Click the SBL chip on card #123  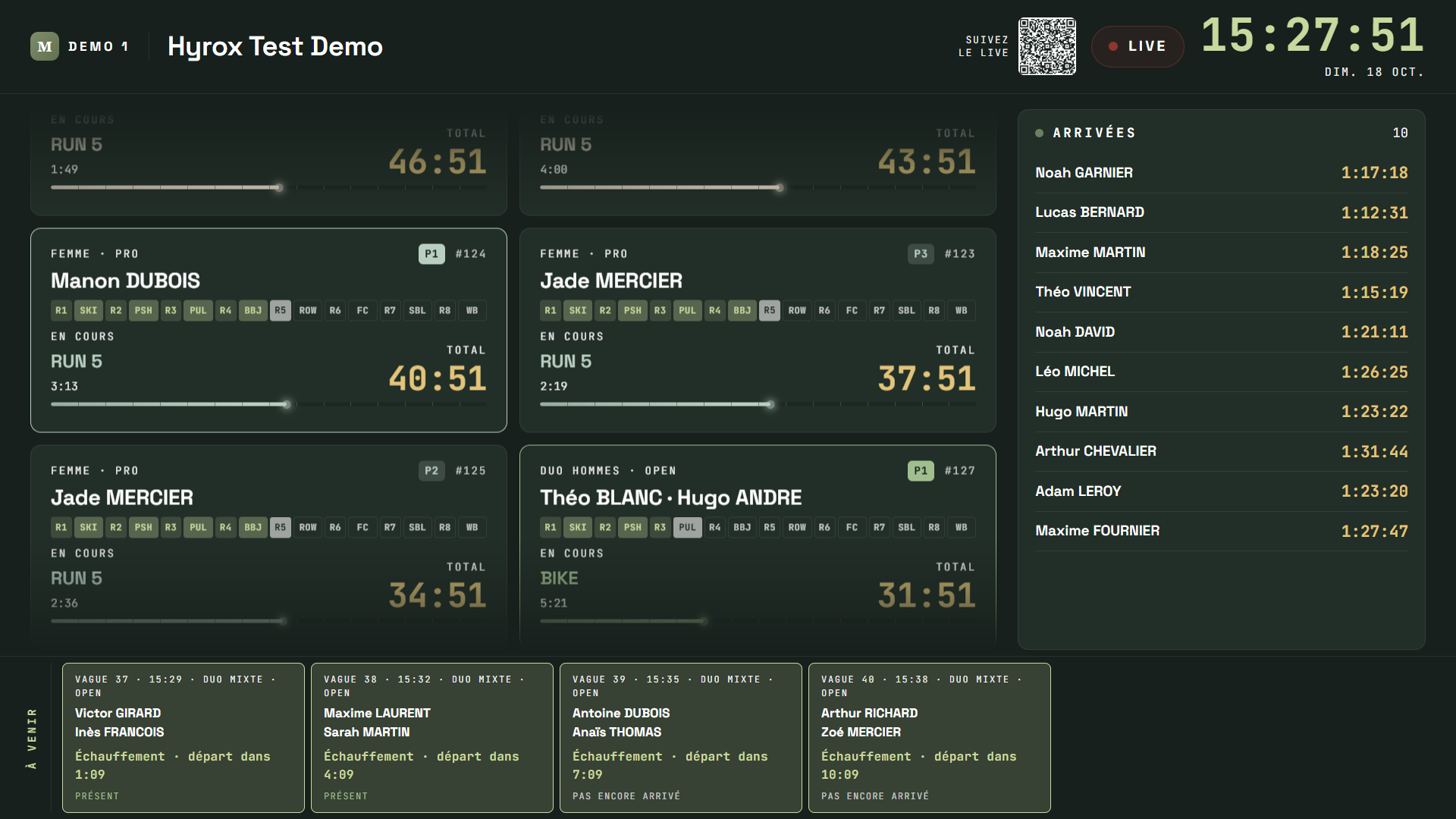point(906,310)
